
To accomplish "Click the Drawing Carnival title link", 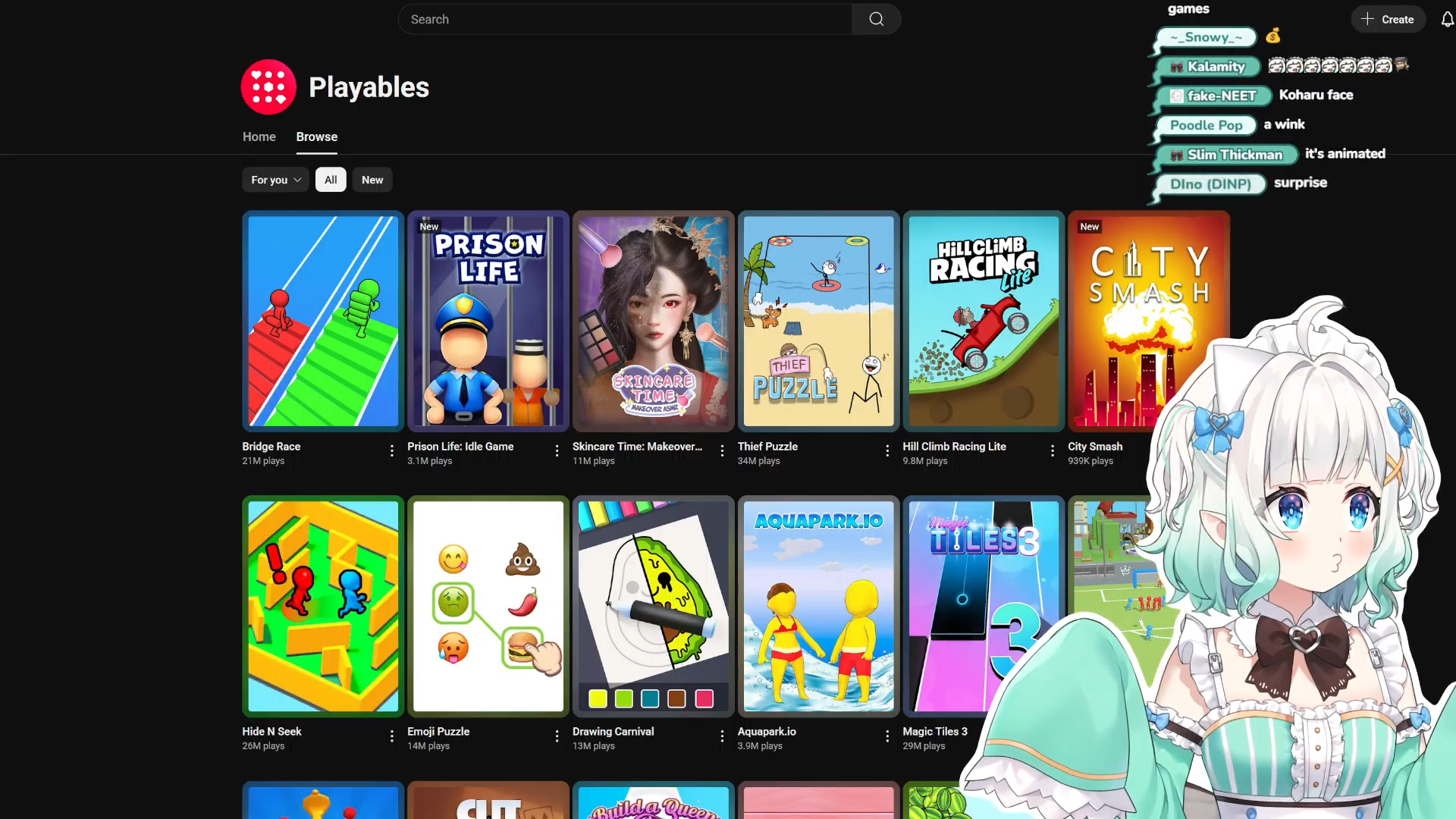I will coord(613,732).
